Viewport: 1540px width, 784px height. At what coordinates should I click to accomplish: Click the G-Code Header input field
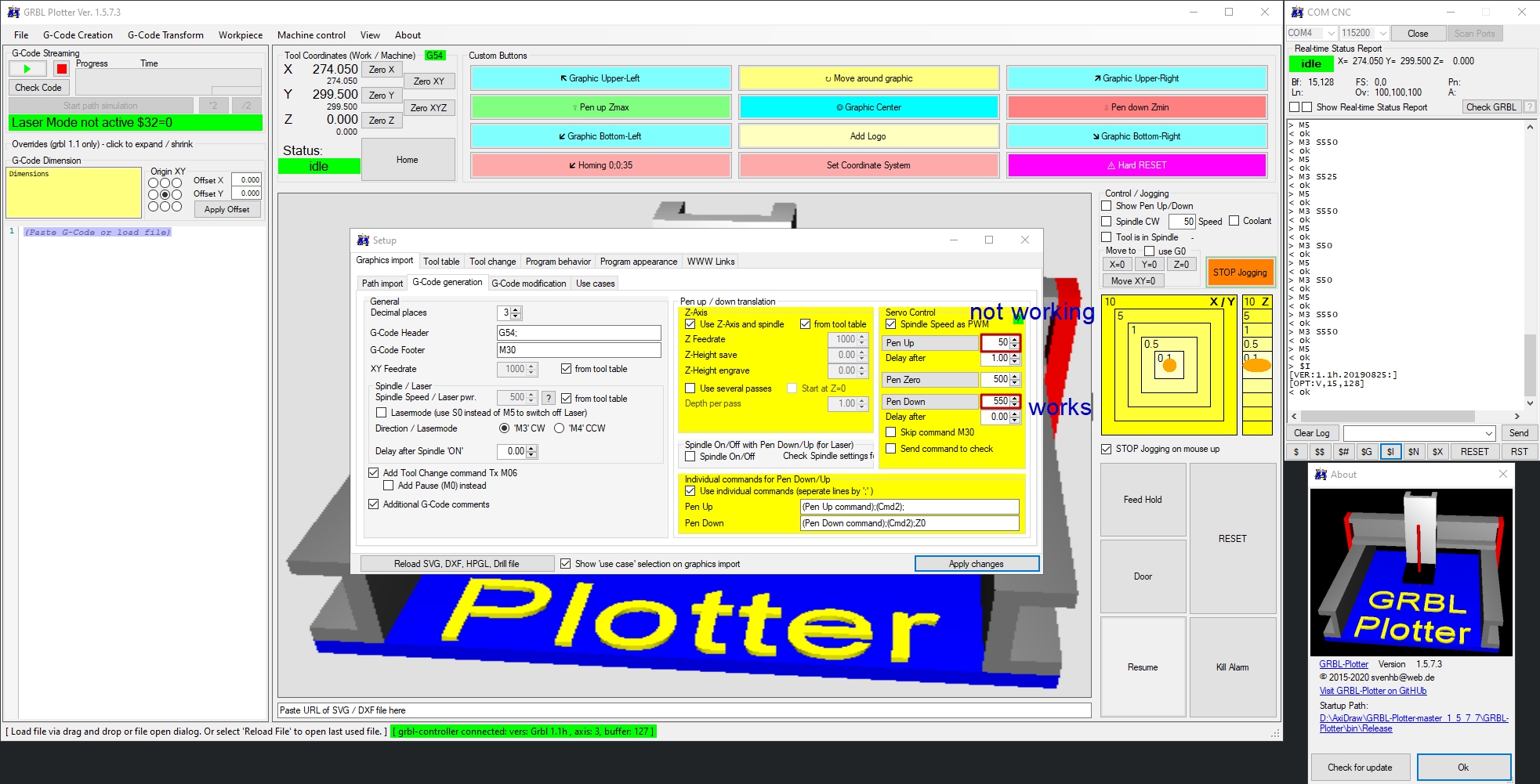pyautogui.click(x=578, y=333)
